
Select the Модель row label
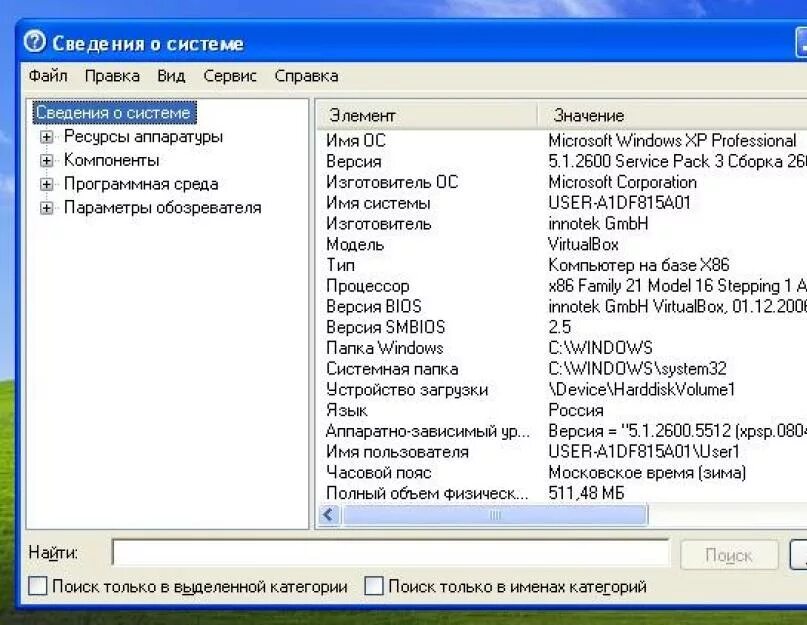coord(355,245)
